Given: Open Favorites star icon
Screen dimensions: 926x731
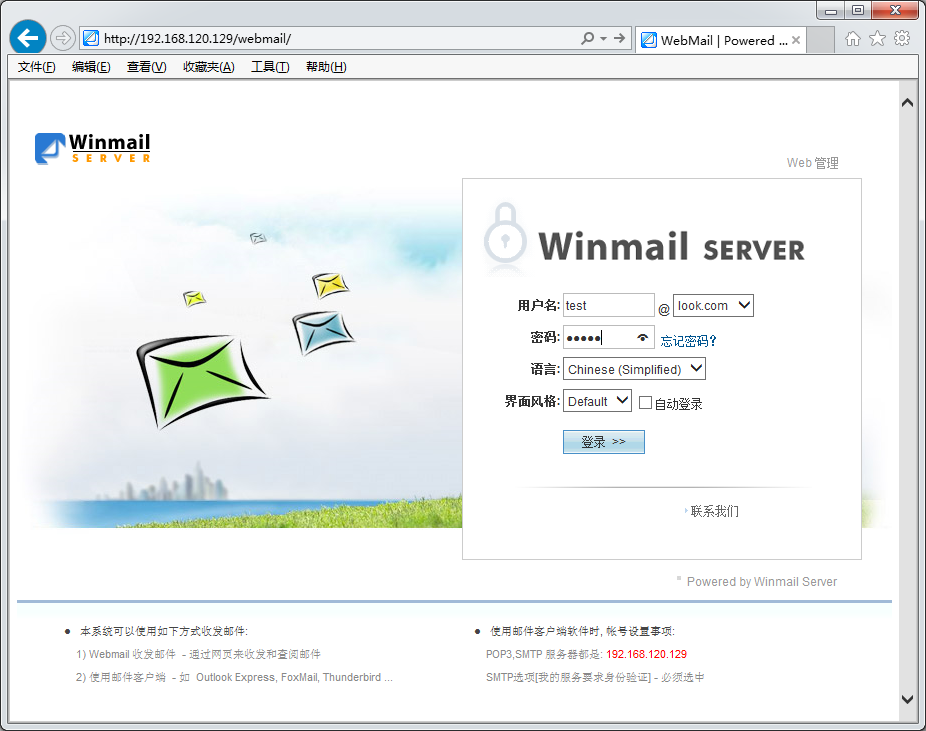Looking at the screenshot, I should (x=878, y=39).
